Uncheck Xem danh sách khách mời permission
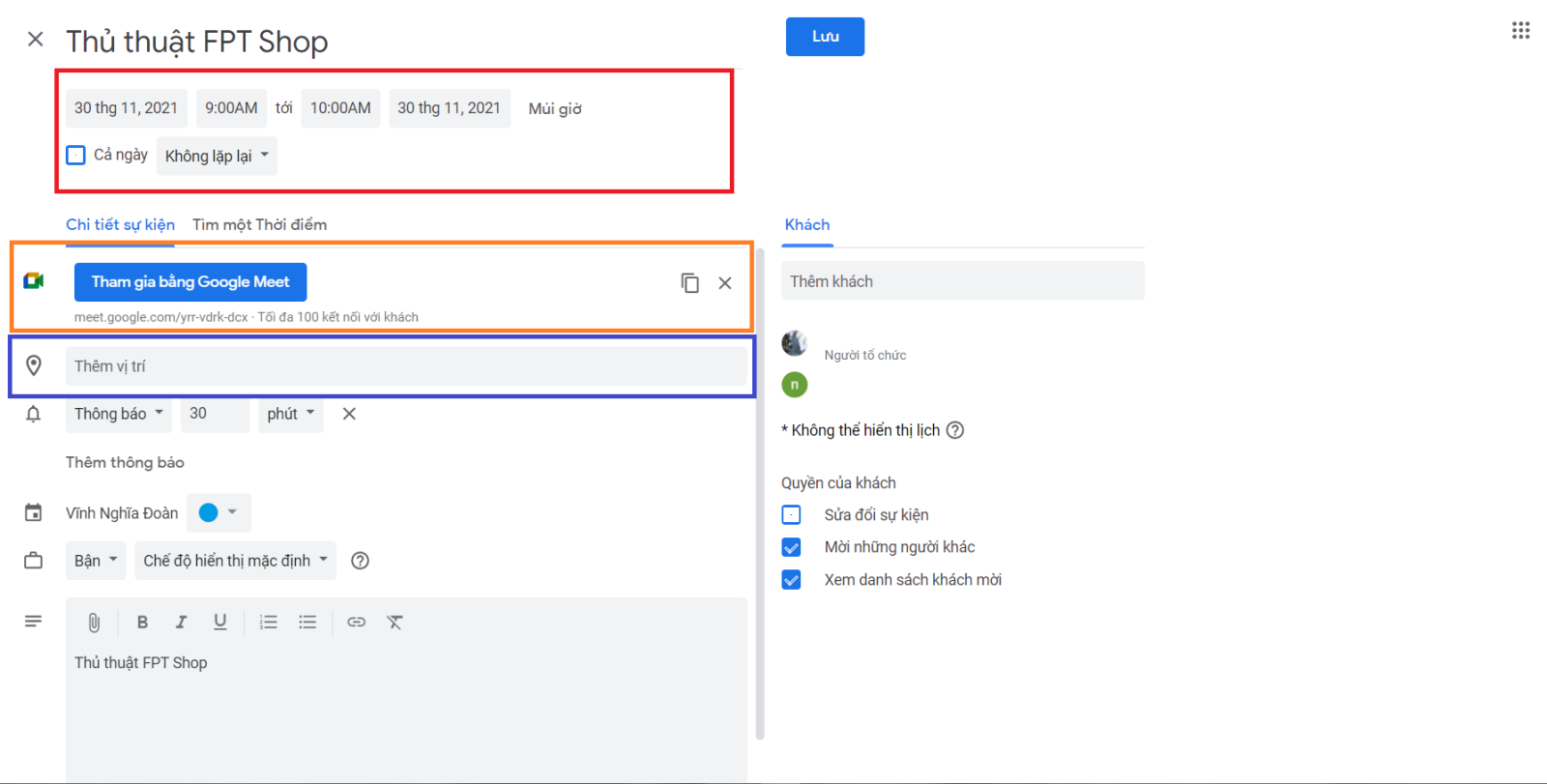This screenshot has height=784, width=1547. coord(791,580)
